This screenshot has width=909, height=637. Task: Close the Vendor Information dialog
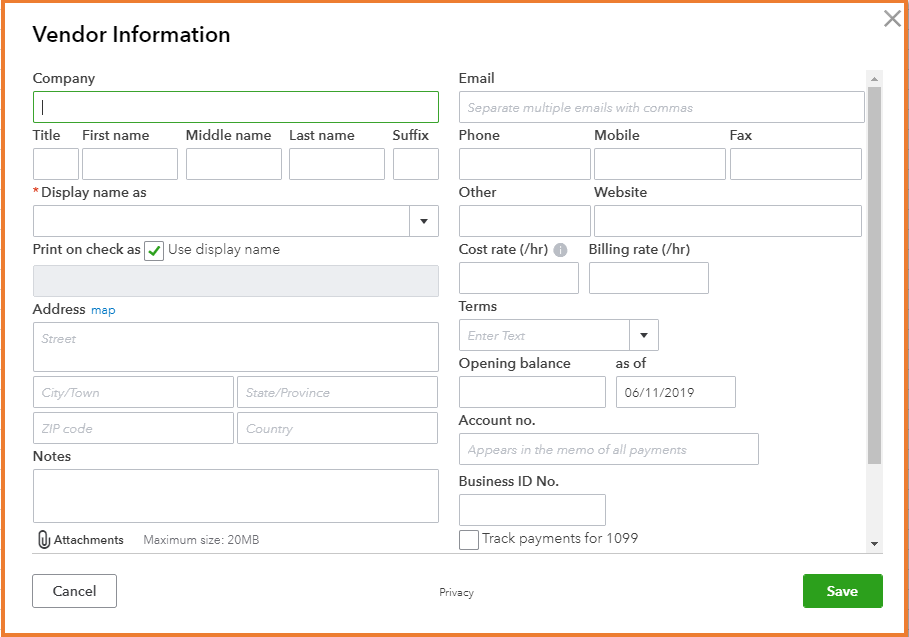[x=892, y=19]
